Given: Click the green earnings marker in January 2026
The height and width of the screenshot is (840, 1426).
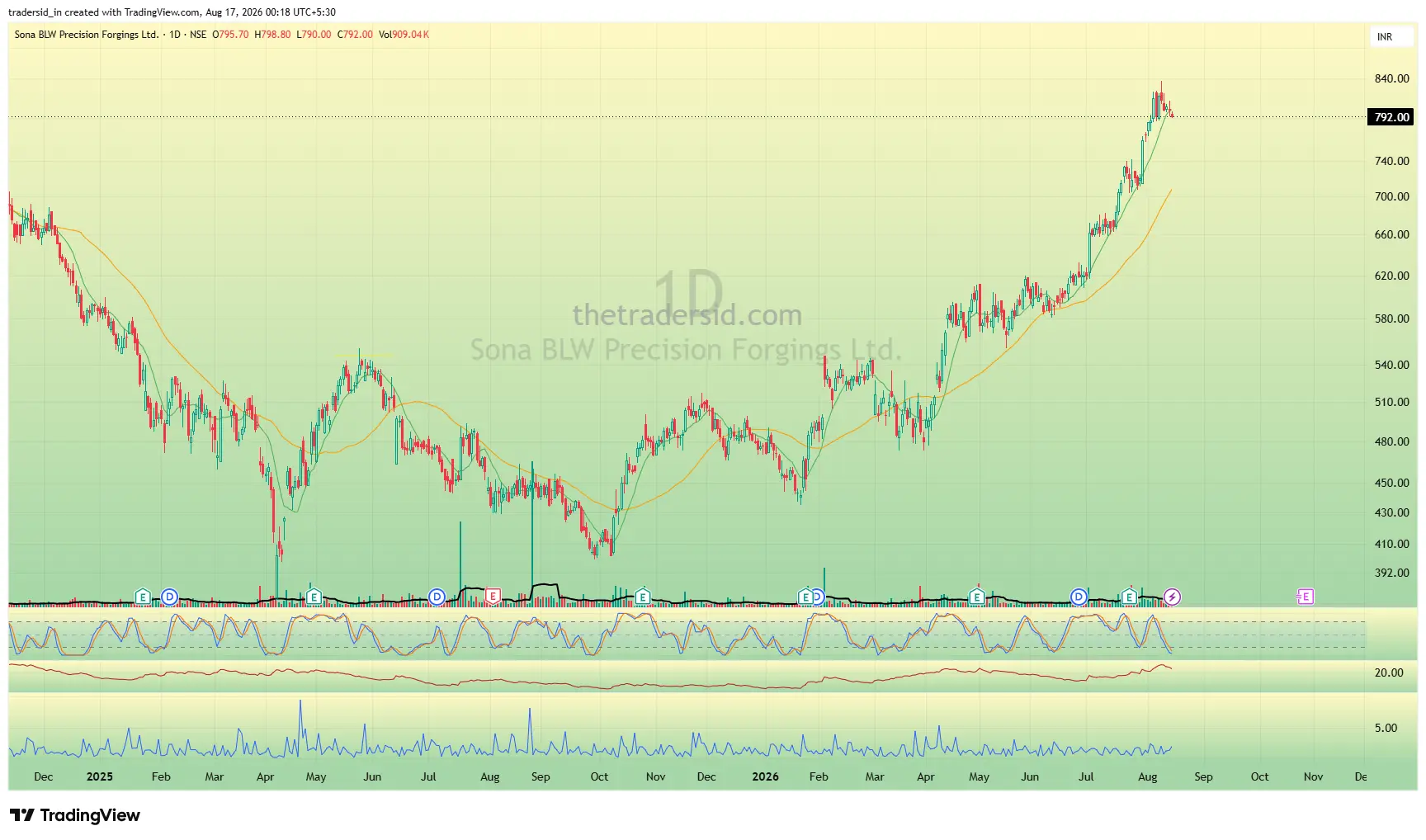Looking at the screenshot, I should (805, 597).
